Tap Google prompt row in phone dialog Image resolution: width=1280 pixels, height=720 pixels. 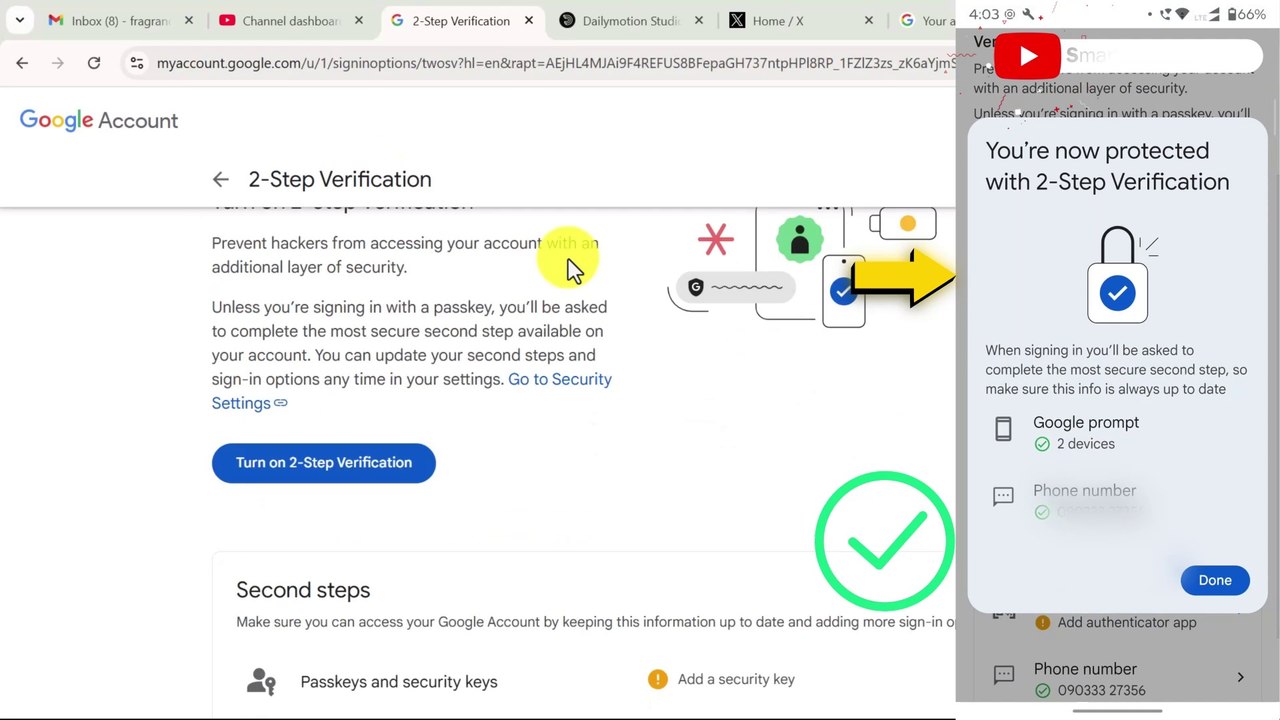pyautogui.click(x=1117, y=432)
